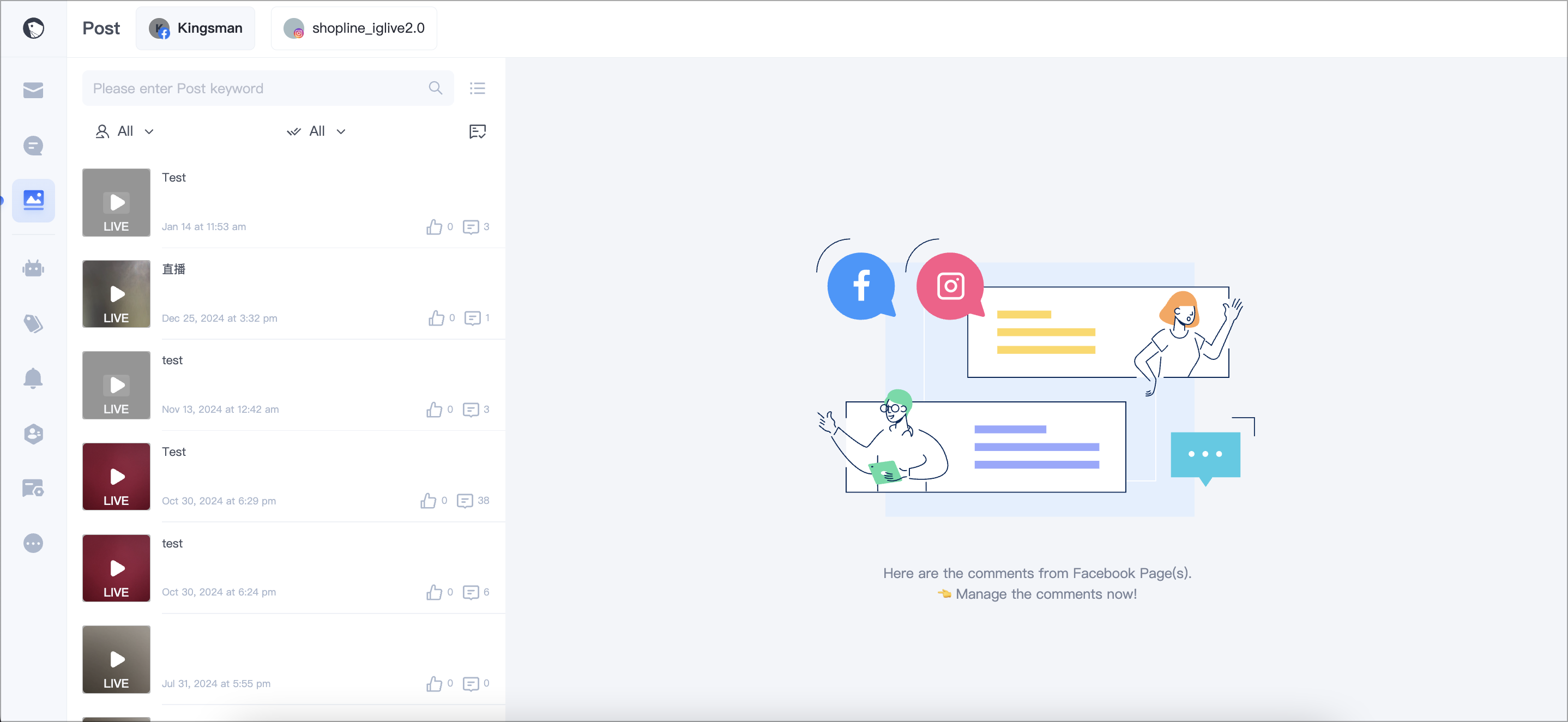Select 'Jan 14 at 11:53 am' post date
Viewport: 1568px width, 722px height.
[204, 226]
